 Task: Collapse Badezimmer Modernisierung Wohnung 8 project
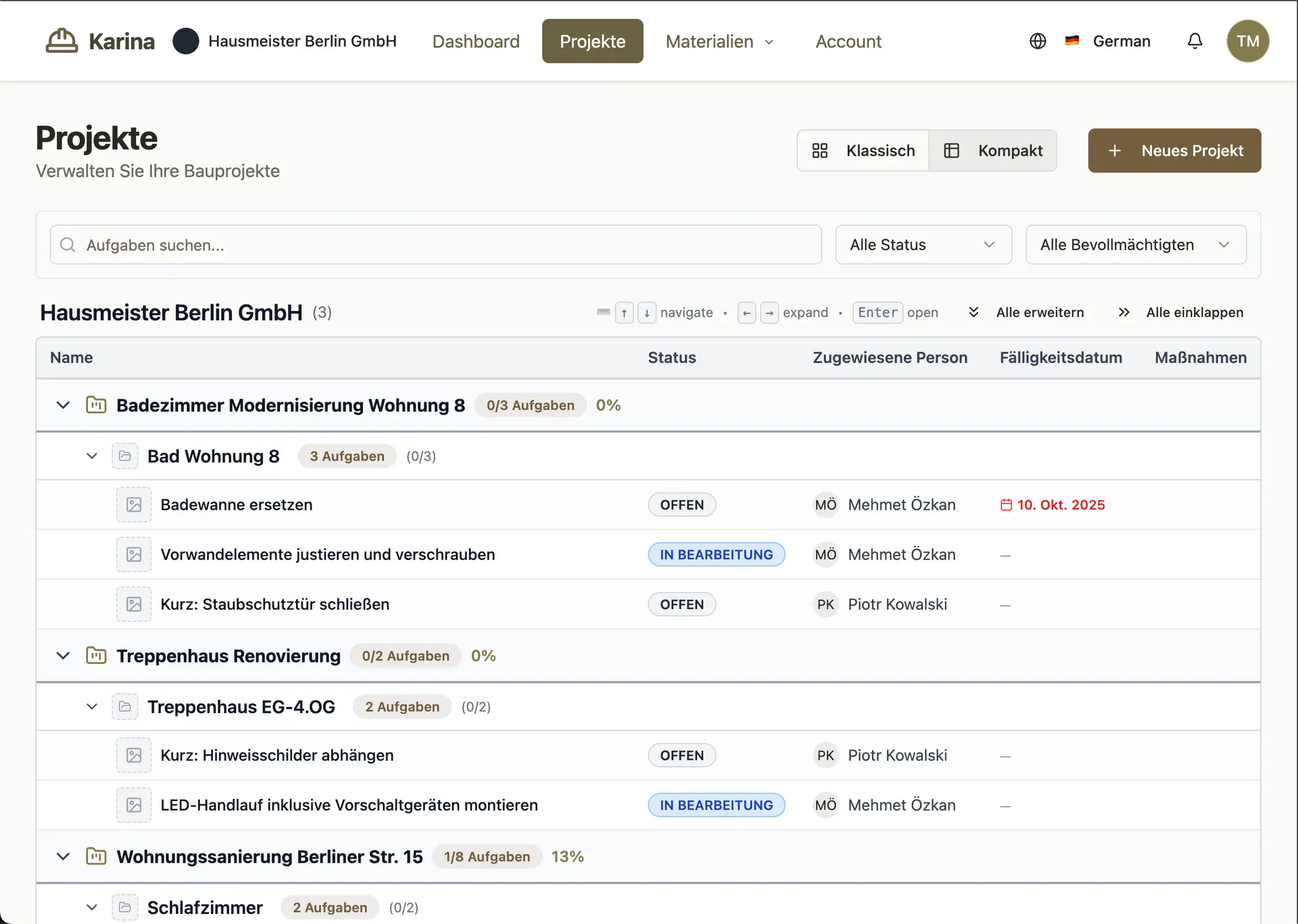[63, 406]
